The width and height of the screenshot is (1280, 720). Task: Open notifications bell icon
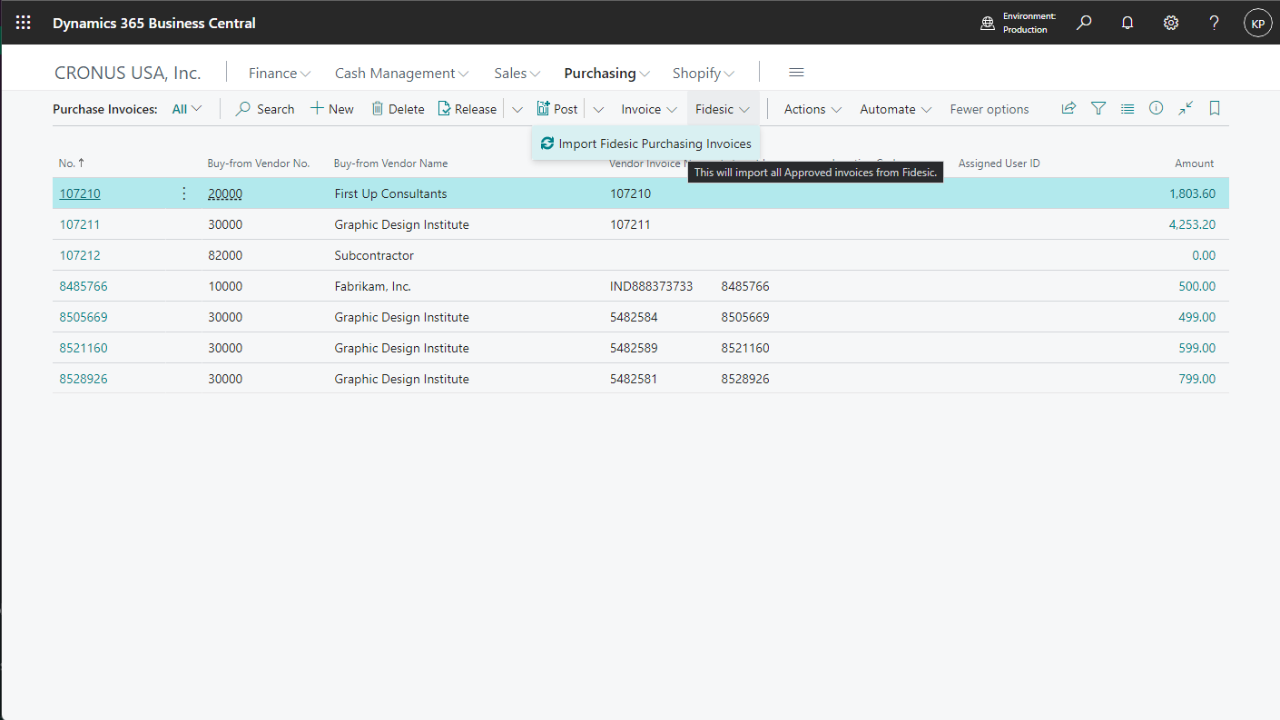tap(1128, 22)
